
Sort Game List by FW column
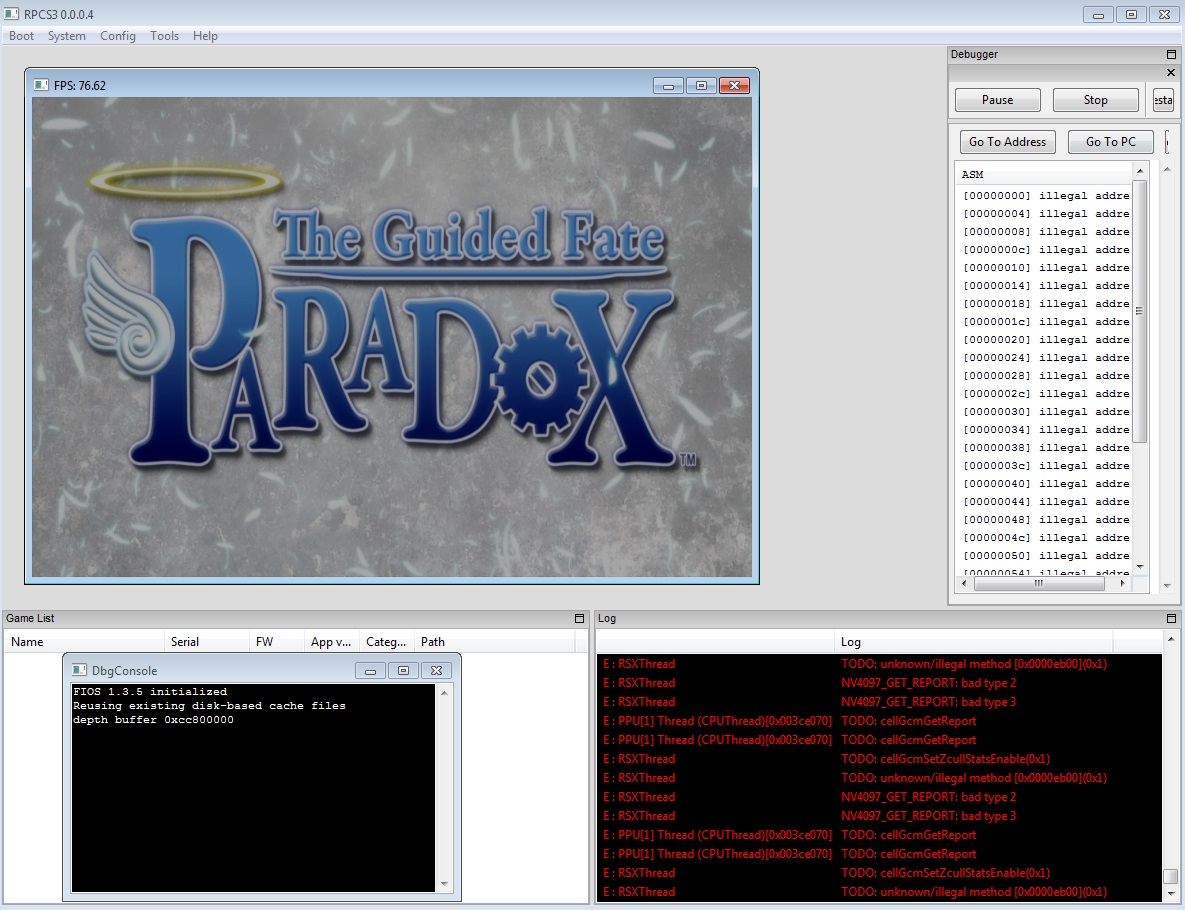point(277,642)
